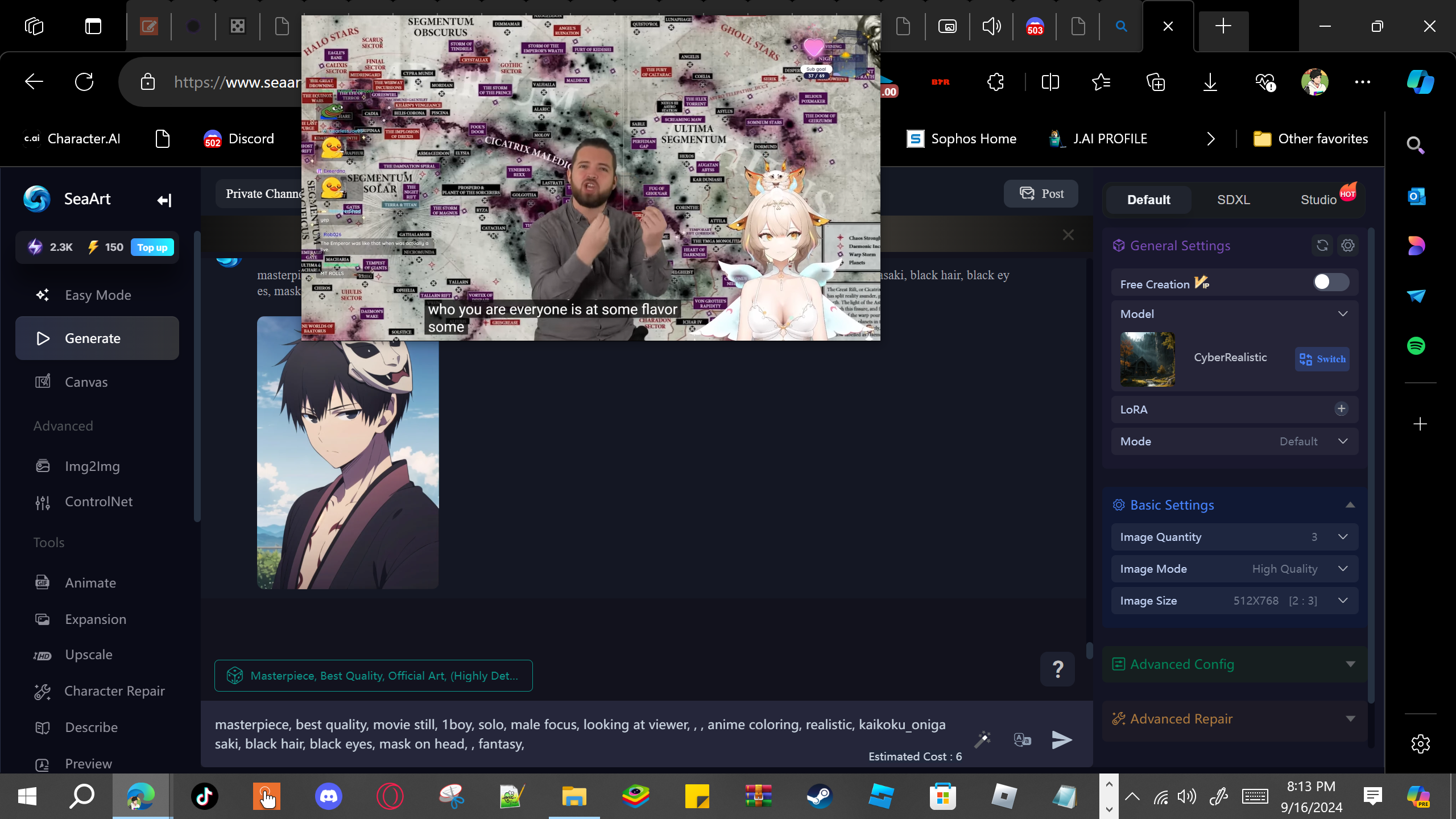Open TikTok from the taskbar
Screen dimensions: 1456x819
[205, 796]
